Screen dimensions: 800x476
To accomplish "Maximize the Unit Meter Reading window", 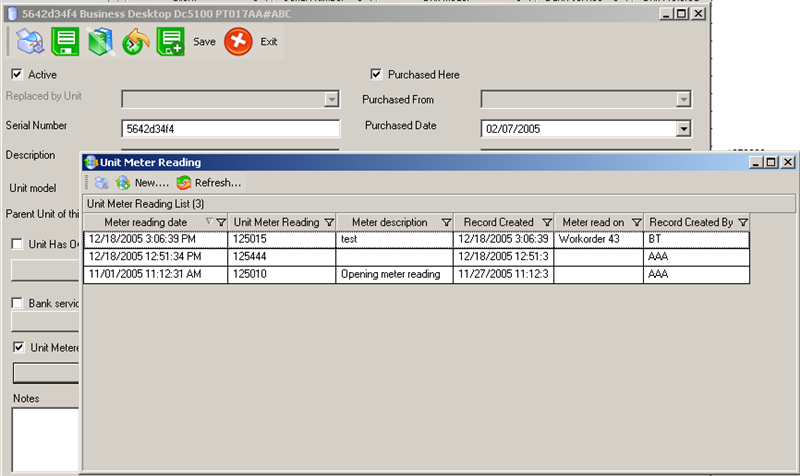I will pos(771,162).
